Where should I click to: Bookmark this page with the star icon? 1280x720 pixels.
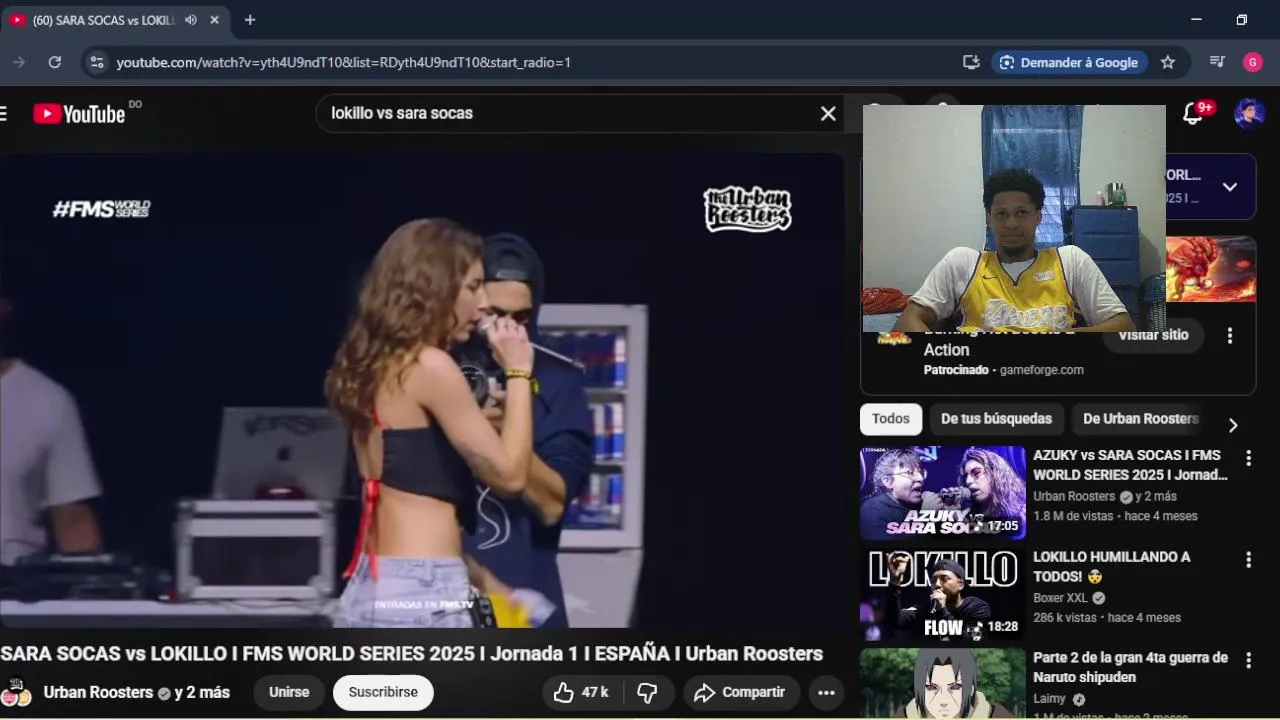coord(1168,62)
